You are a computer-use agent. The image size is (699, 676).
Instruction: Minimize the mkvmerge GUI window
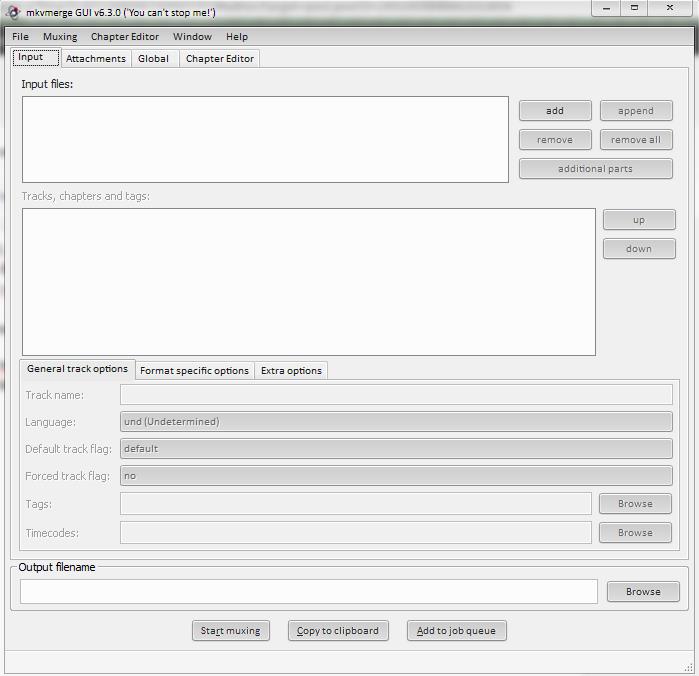tap(606, 8)
